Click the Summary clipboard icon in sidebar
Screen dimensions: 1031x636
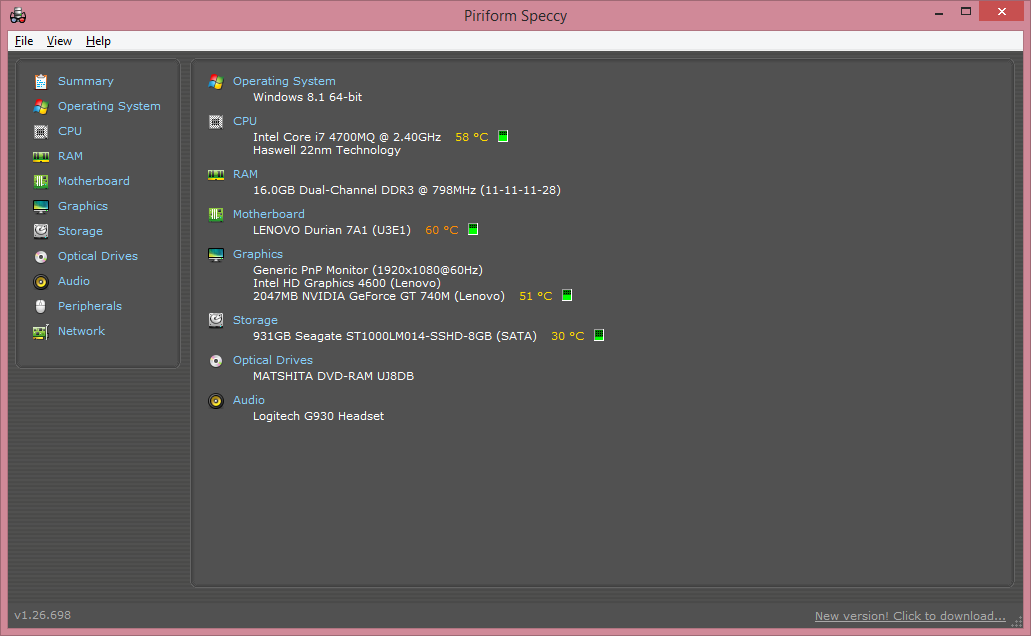coord(41,82)
